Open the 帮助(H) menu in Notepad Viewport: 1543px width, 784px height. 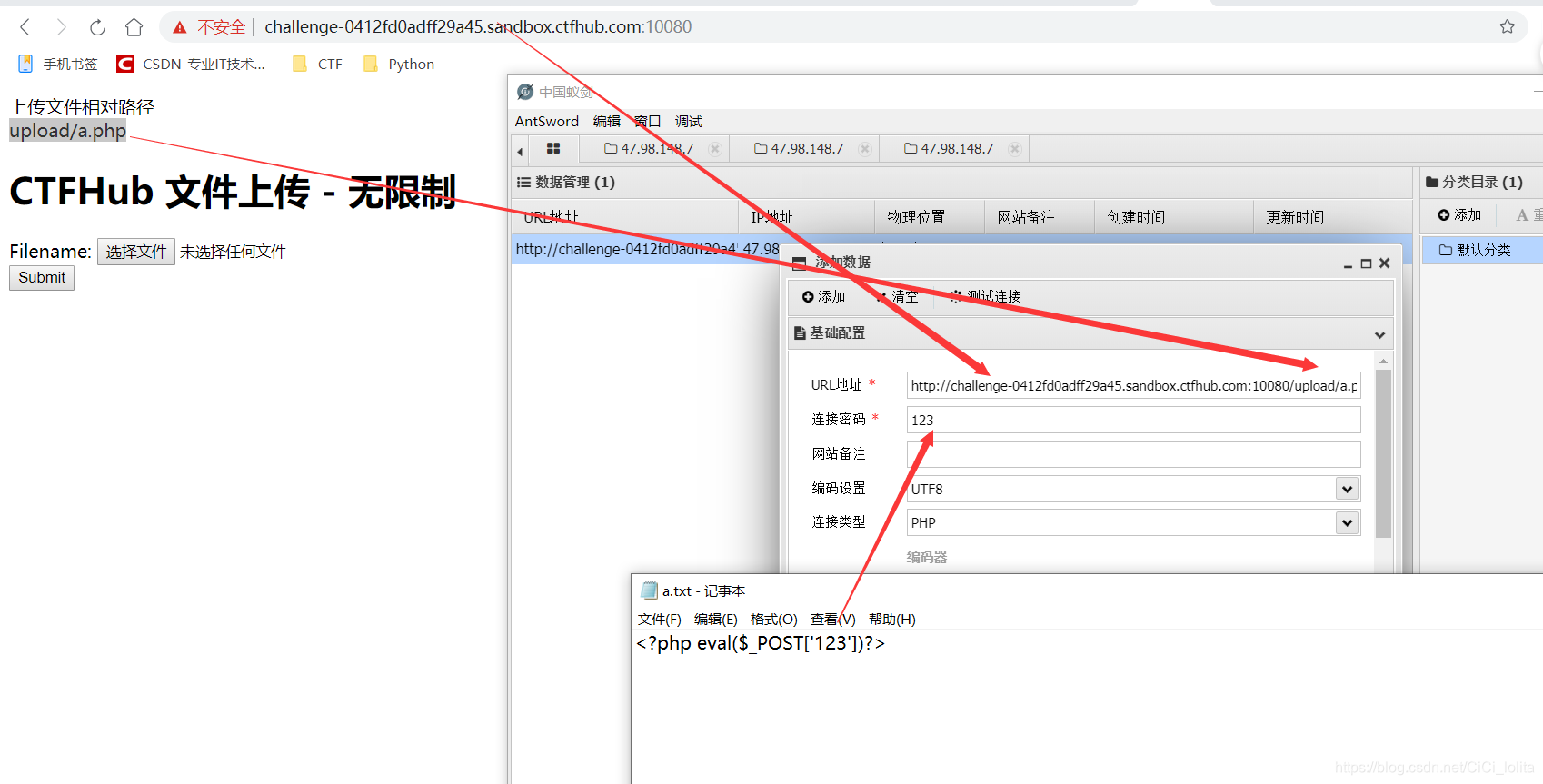point(892,620)
